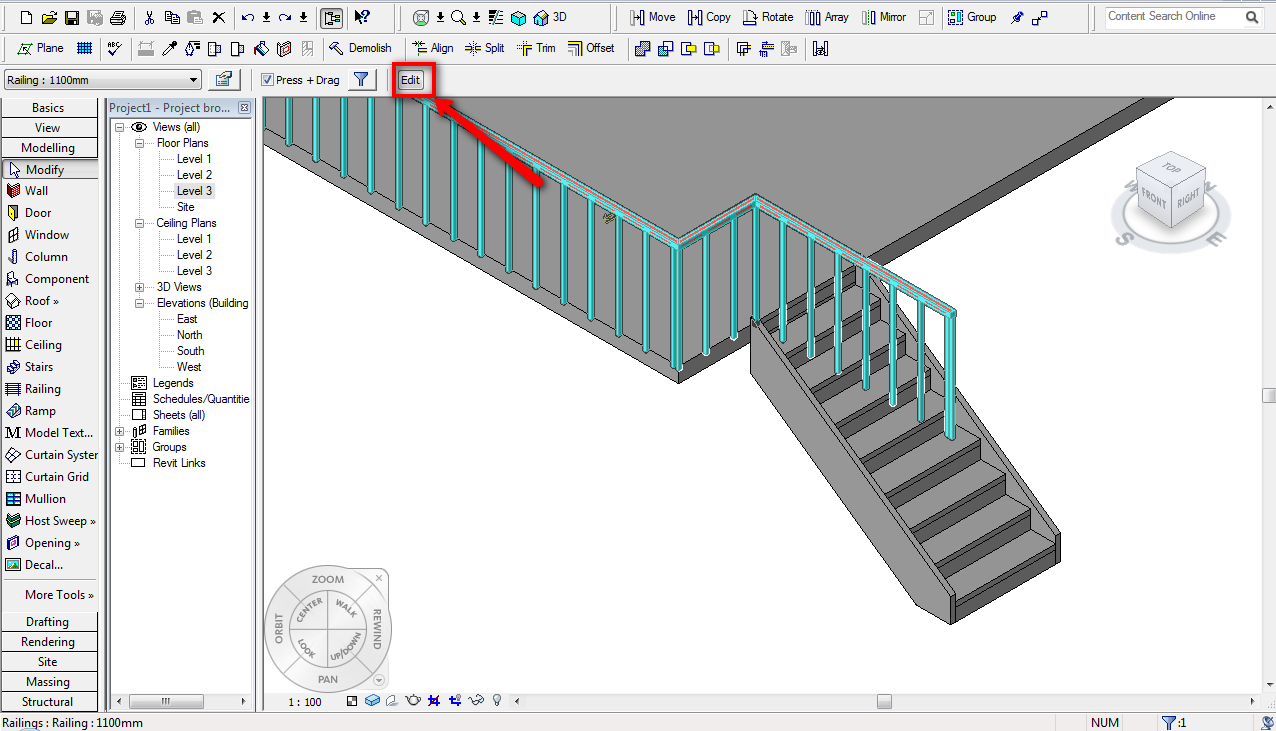Click the Content Search Online field
The image size is (1276, 731).
(x=1172, y=17)
